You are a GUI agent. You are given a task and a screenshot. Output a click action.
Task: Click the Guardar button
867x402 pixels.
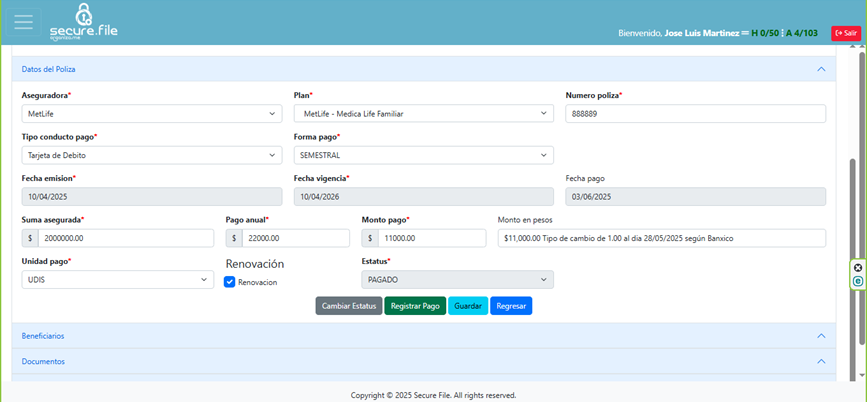468,306
